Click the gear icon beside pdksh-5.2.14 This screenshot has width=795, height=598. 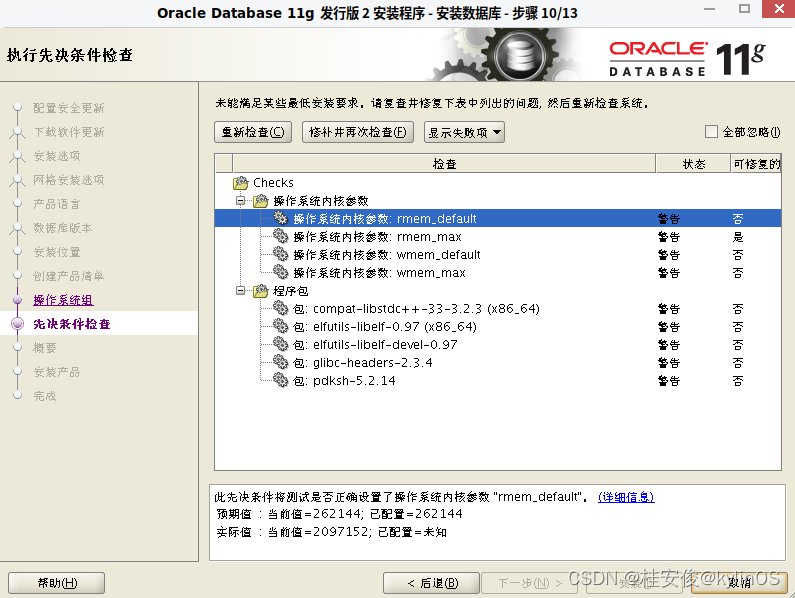tap(280, 380)
